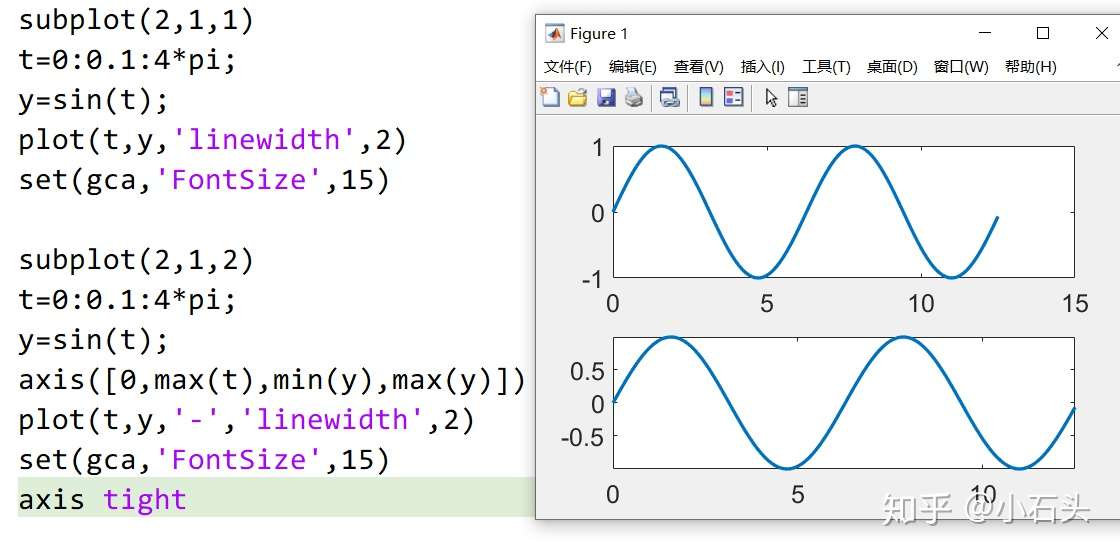Click the x-axis label '15' on upper plot
This screenshot has width=1120, height=557.
coord(1075,303)
